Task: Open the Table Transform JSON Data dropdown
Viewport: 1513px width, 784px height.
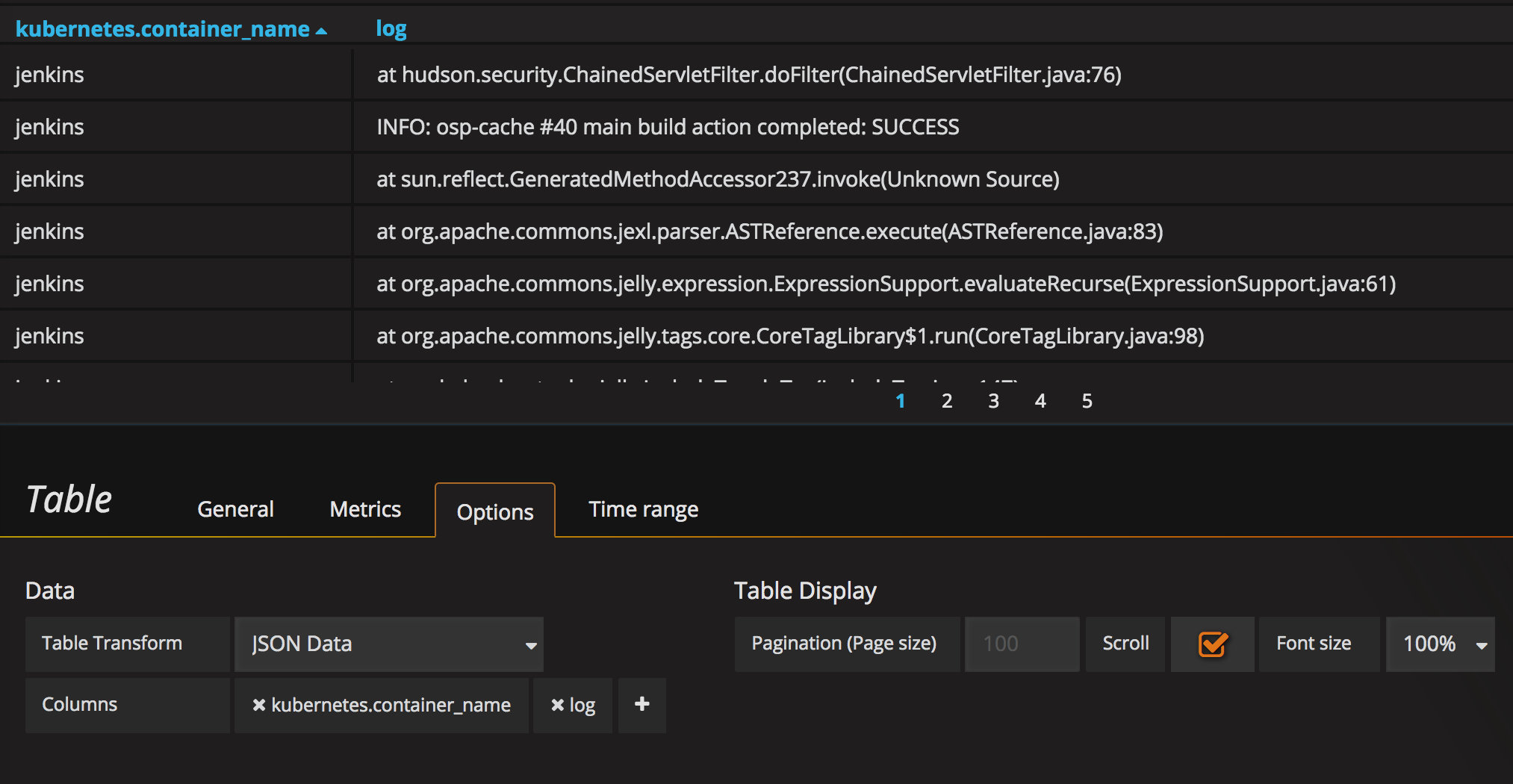Action: pos(389,644)
